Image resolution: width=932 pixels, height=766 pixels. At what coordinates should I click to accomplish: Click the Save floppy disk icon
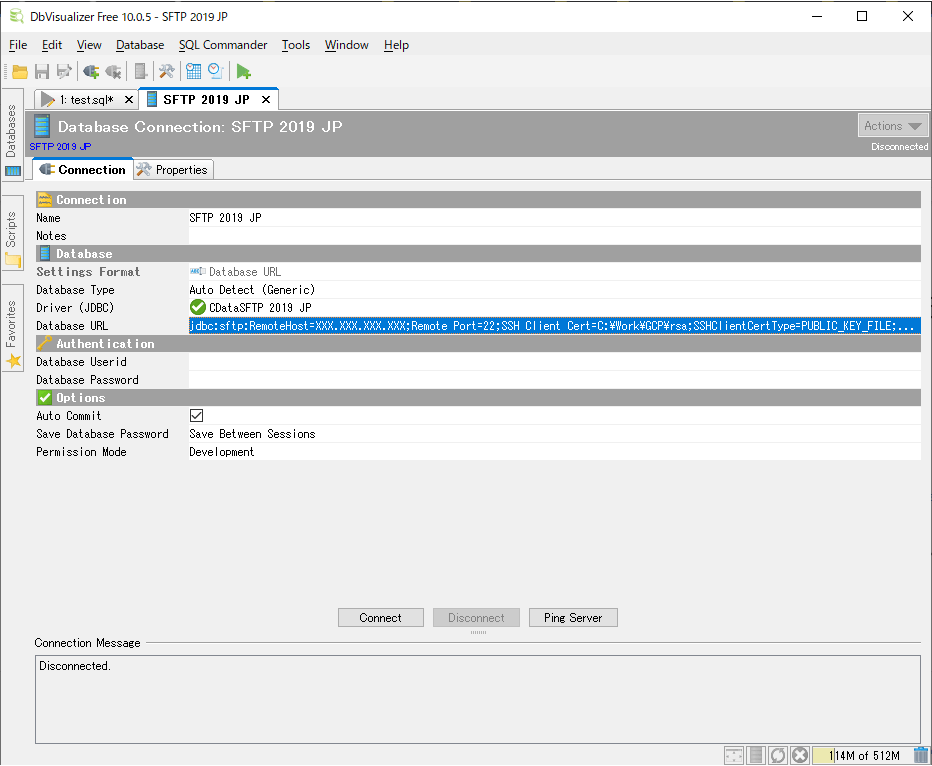(42, 72)
